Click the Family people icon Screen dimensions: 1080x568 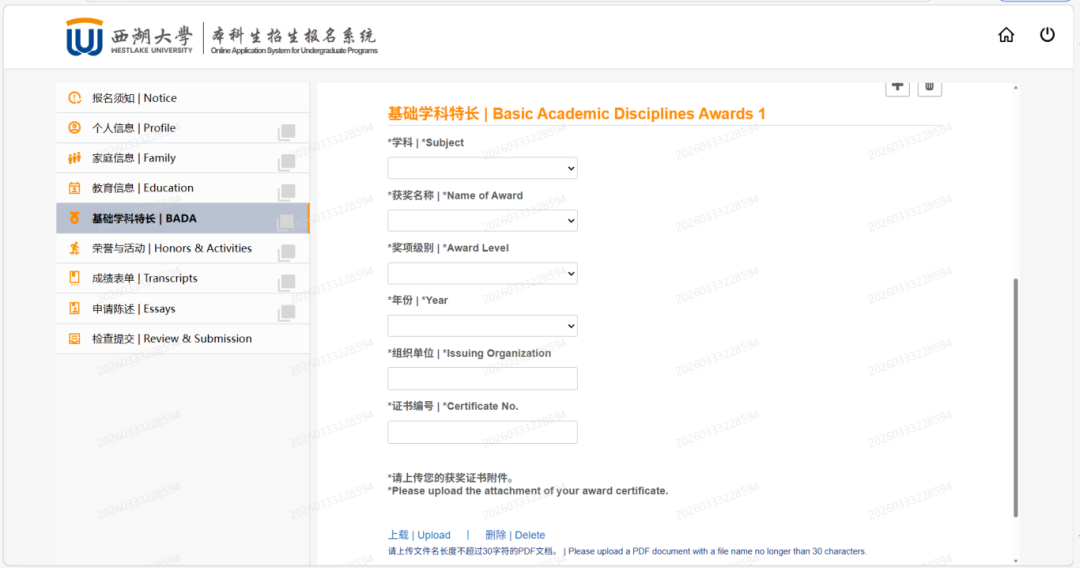(74, 158)
